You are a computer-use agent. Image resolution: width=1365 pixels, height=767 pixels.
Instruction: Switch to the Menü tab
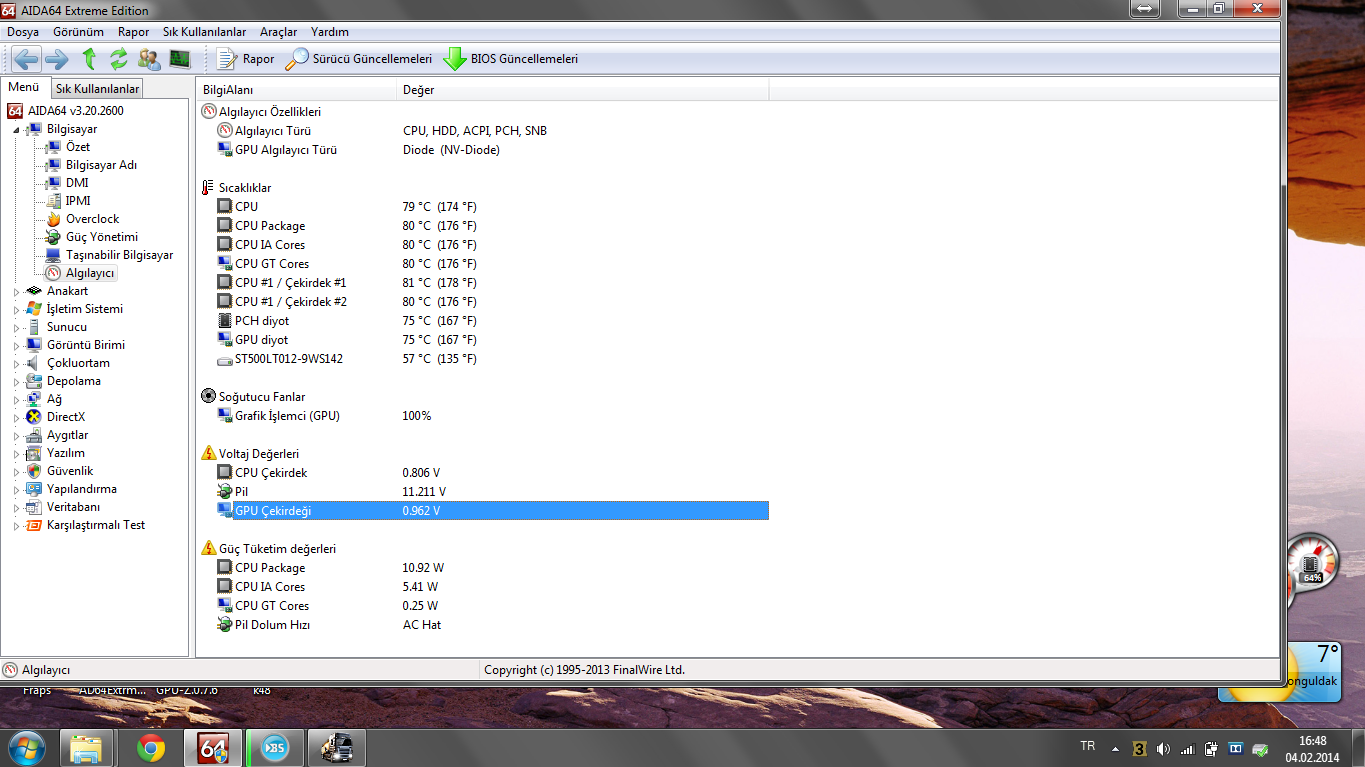(x=24, y=87)
